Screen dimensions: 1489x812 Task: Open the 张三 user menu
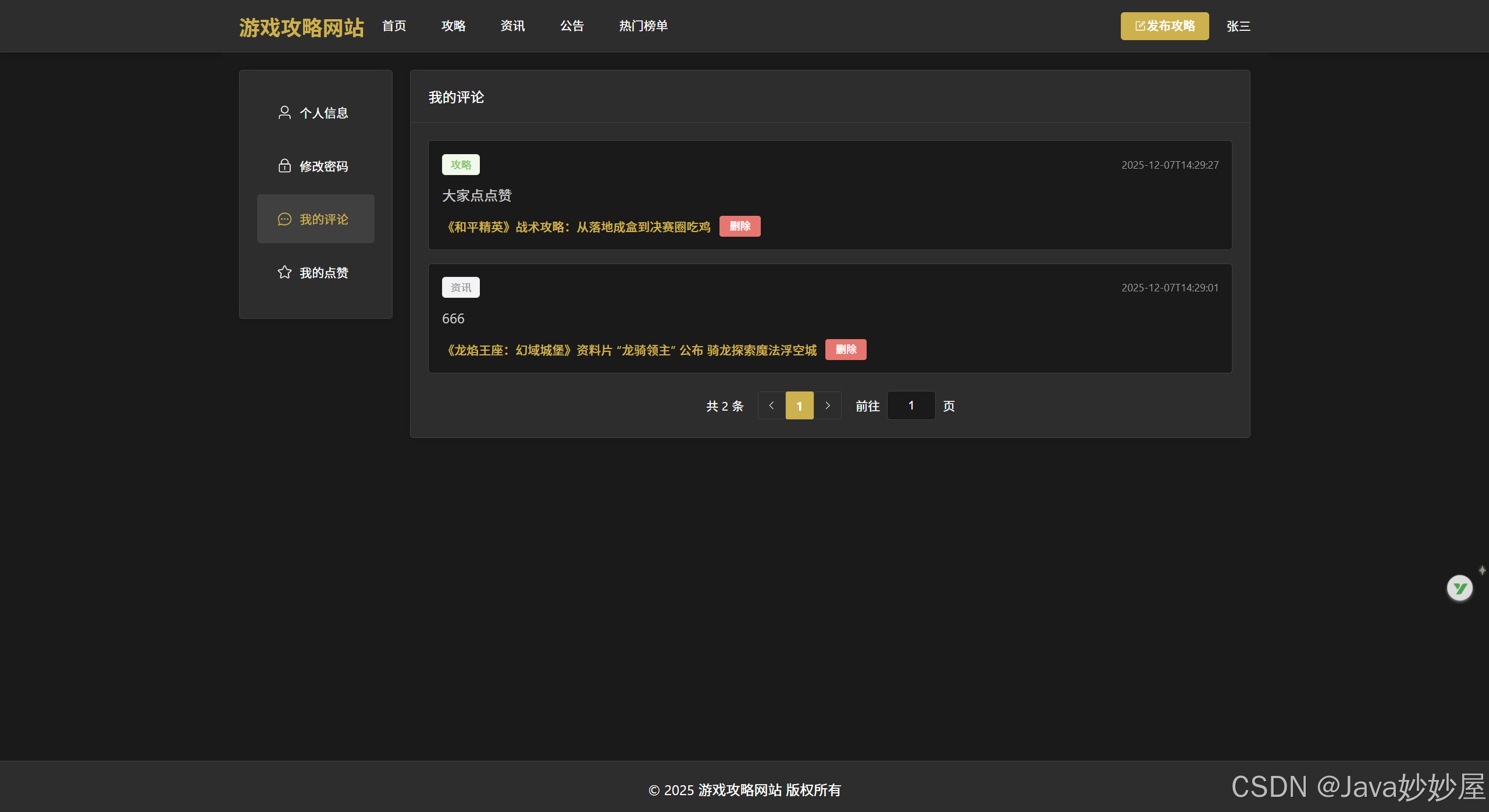point(1238,26)
